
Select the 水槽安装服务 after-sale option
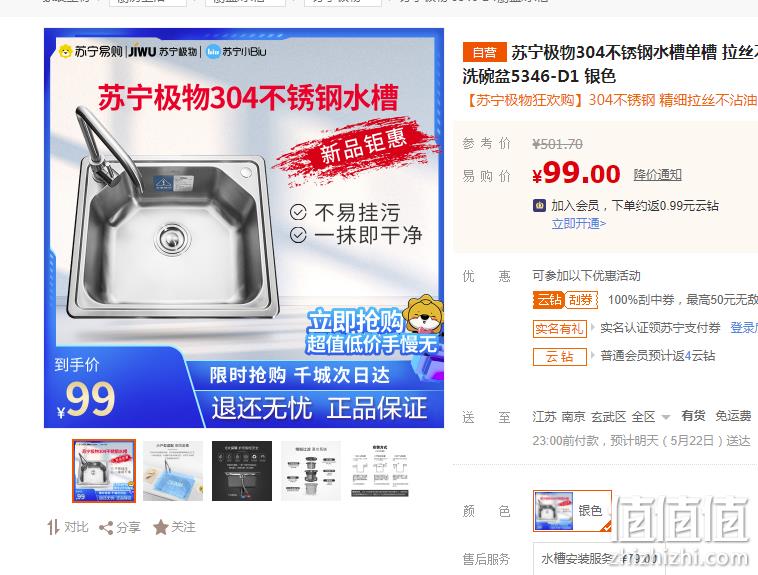point(599,559)
